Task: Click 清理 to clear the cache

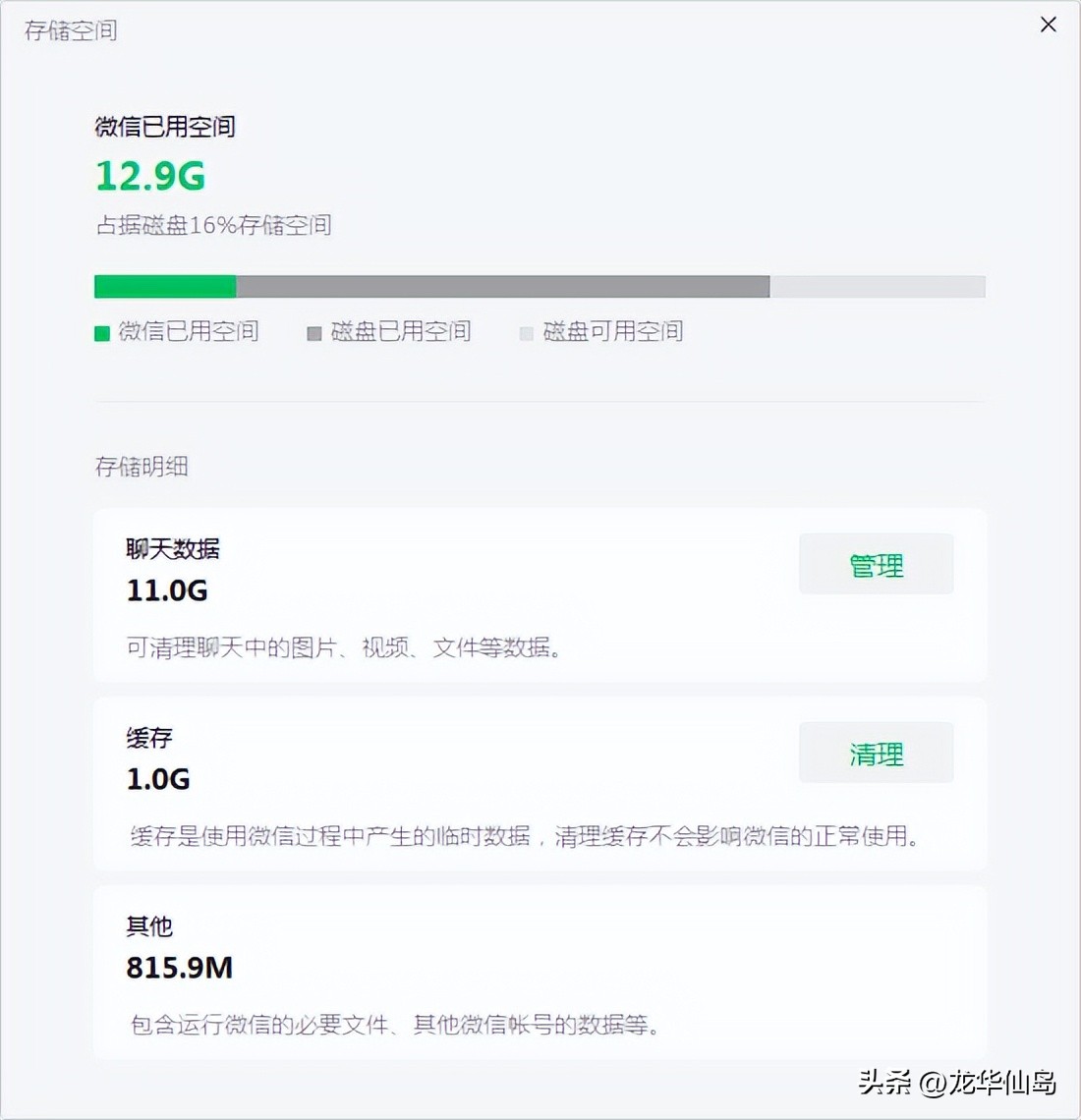Action: coord(876,753)
